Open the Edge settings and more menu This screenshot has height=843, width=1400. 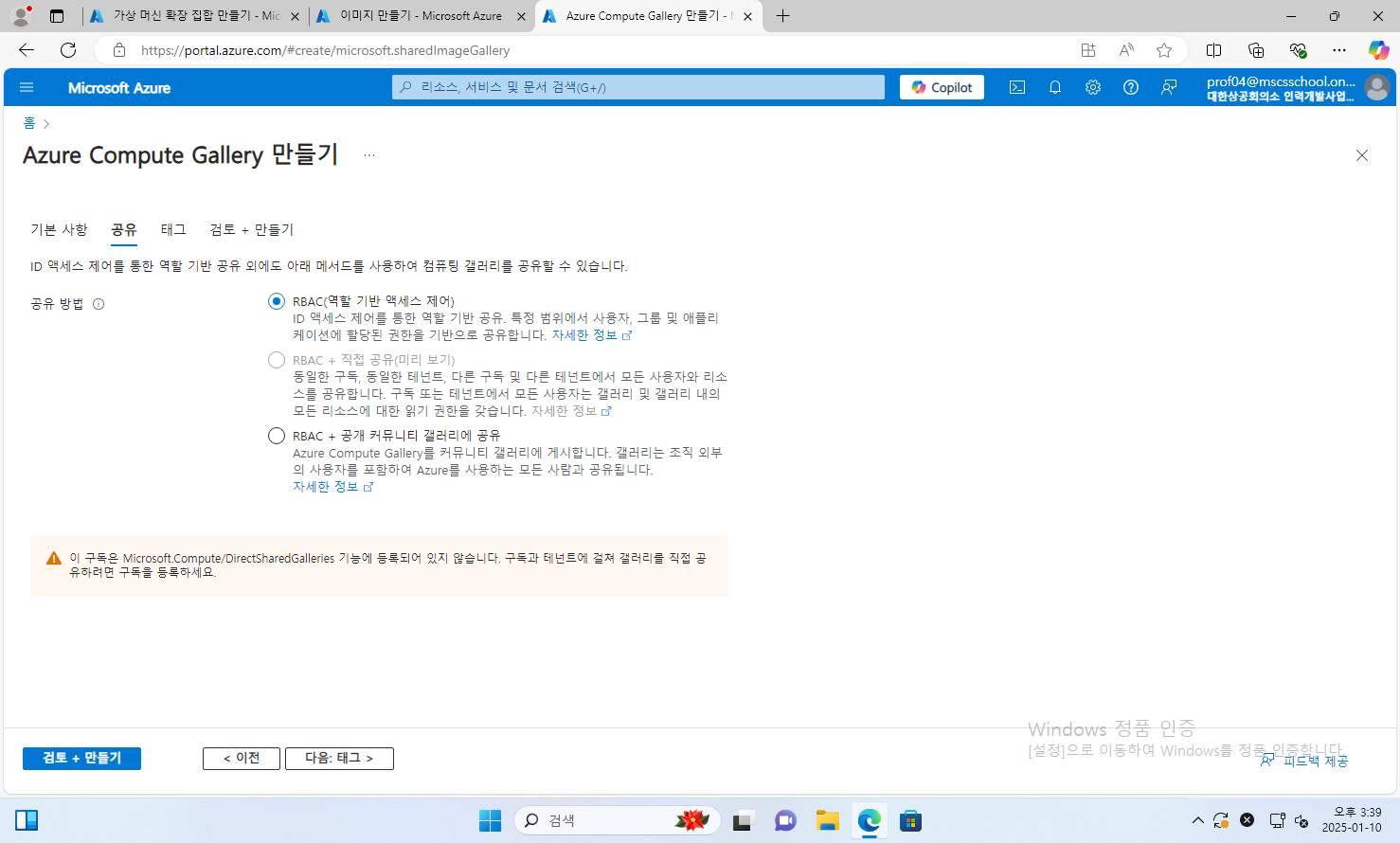click(1338, 50)
